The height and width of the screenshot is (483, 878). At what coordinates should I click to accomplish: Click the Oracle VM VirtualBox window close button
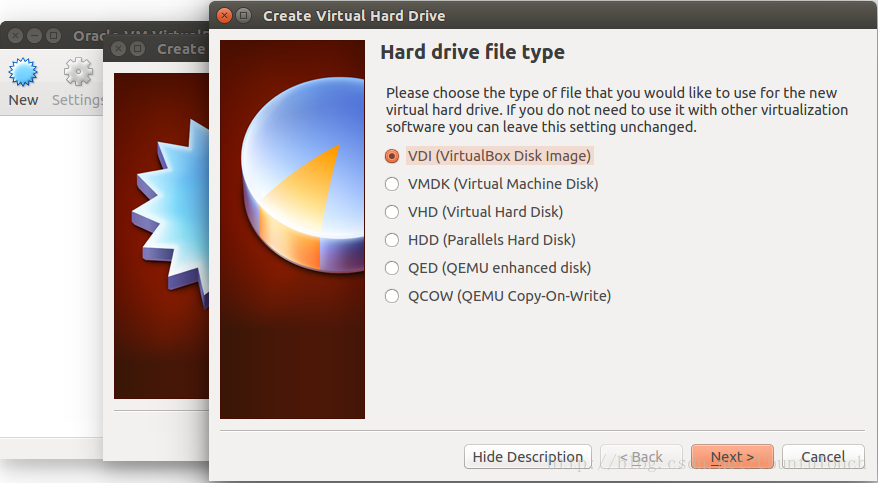tap(14, 35)
